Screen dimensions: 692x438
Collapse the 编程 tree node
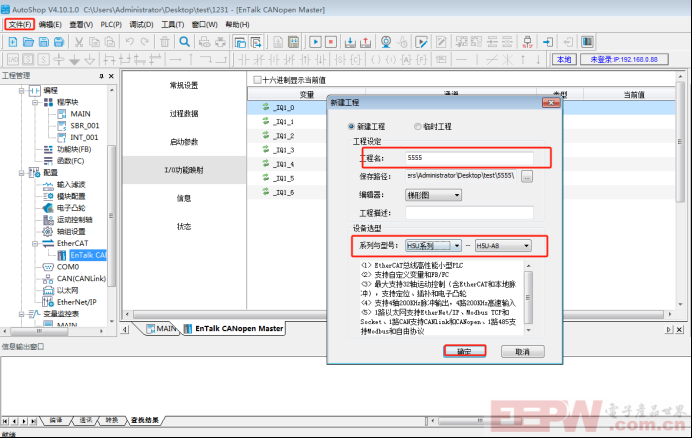tap(21, 91)
